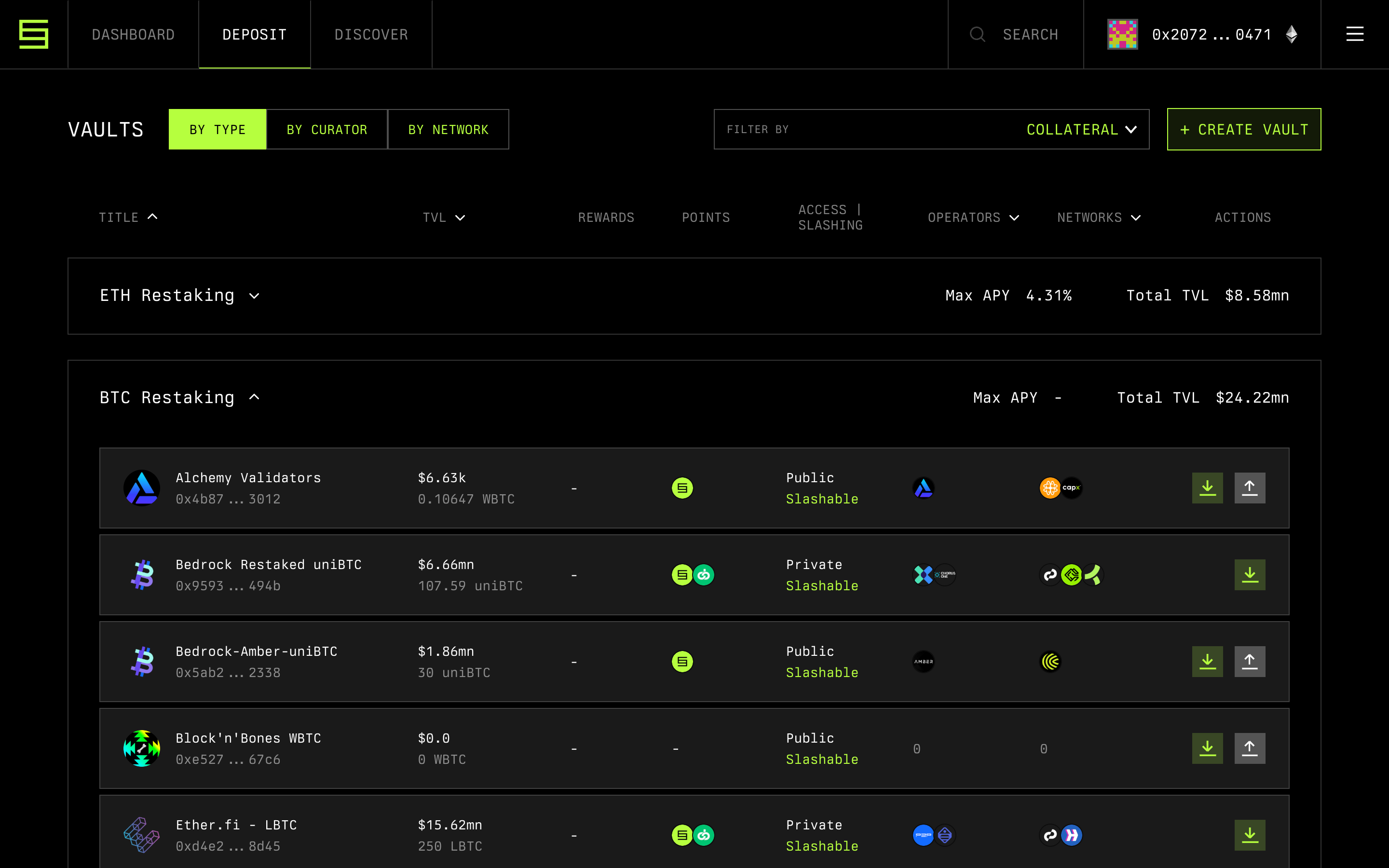
Task: Click Alchemy operator icon in Alchemy row
Action: pyautogui.click(x=923, y=488)
